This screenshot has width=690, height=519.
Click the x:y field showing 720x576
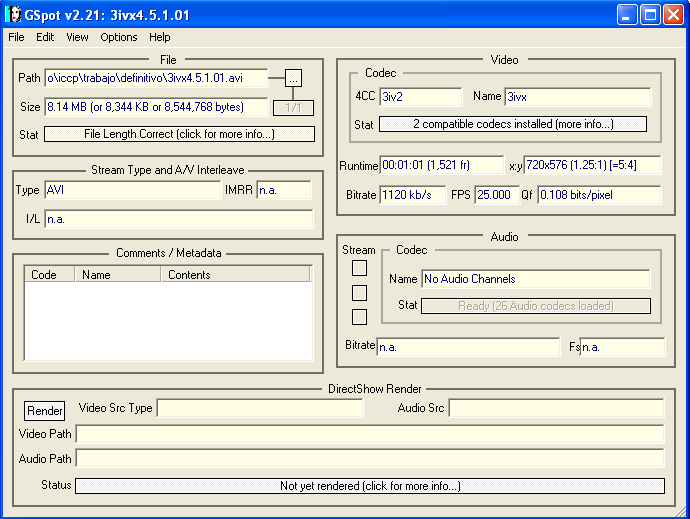click(592, 165)
